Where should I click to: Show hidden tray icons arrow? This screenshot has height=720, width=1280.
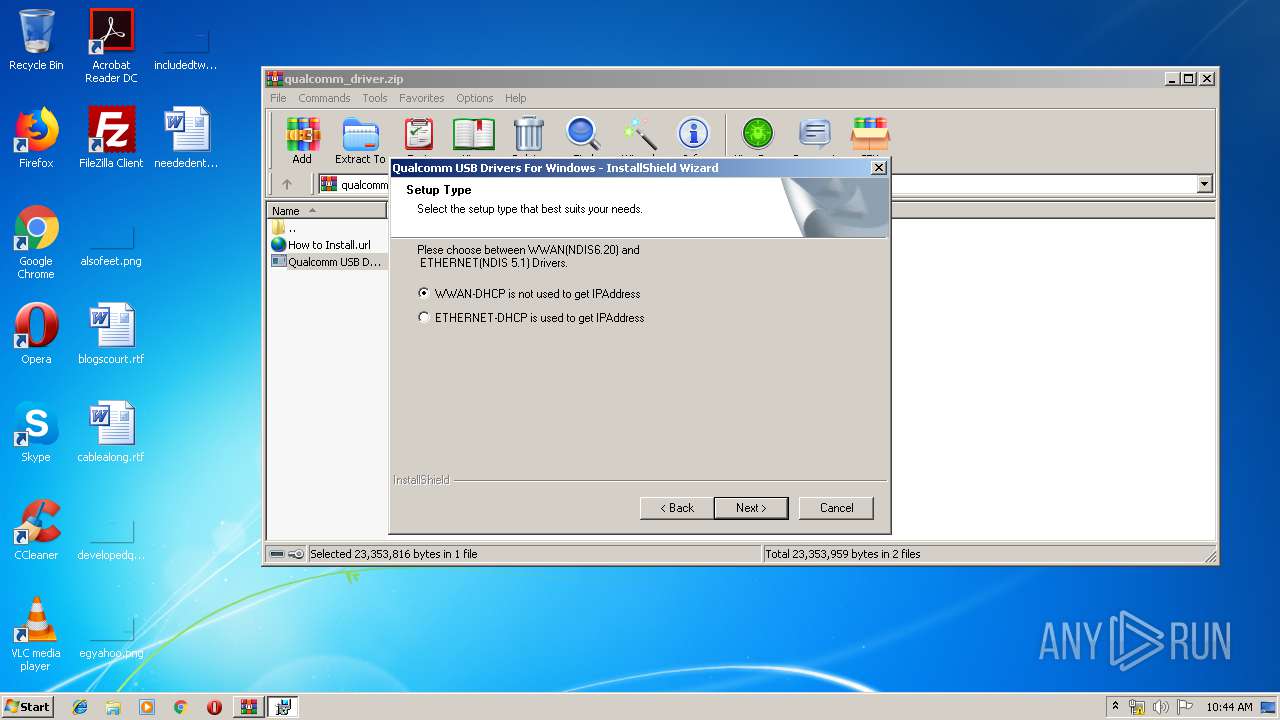pyautogui.click(x=1115, y=707)
